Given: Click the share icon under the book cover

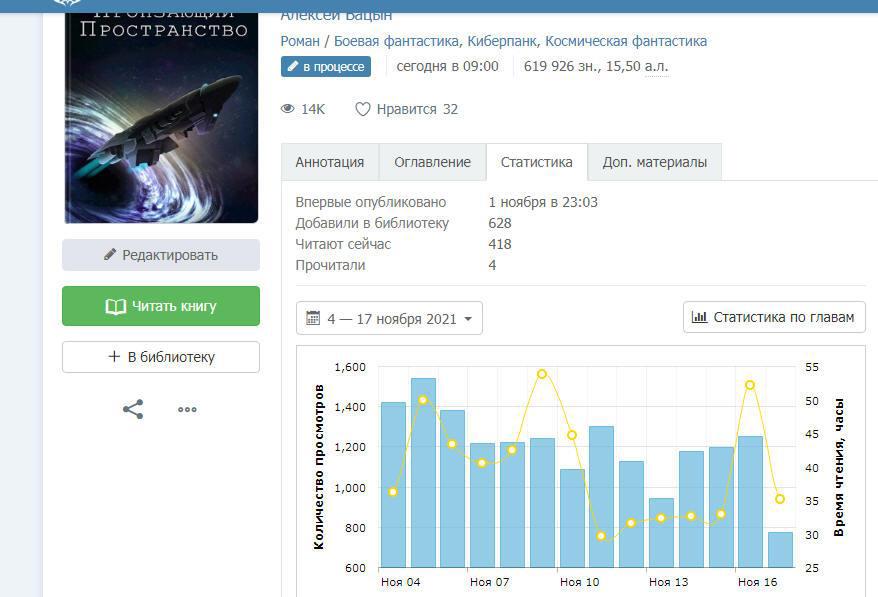Looking at the screenshot, I should click(133, 409).
